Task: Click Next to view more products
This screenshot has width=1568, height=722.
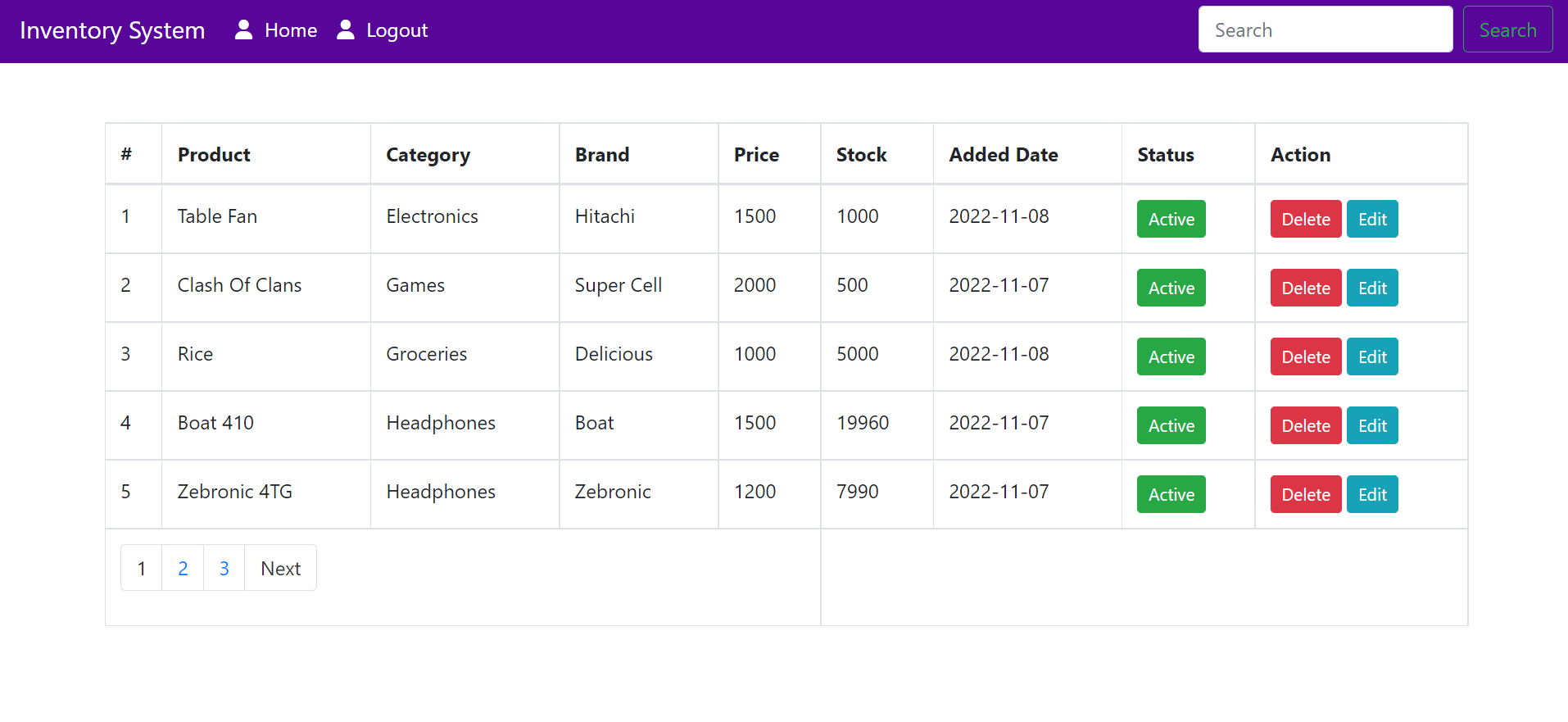Action: pos(280,567)
